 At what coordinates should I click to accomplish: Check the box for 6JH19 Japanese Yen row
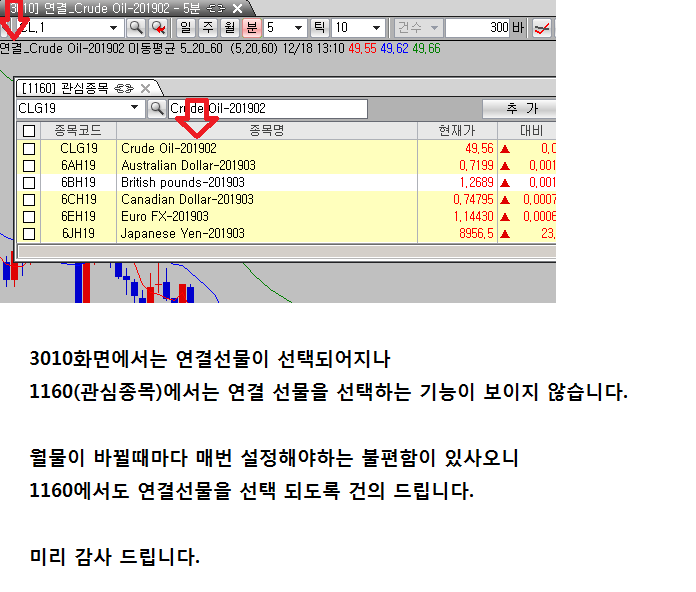tap(28, 233)
